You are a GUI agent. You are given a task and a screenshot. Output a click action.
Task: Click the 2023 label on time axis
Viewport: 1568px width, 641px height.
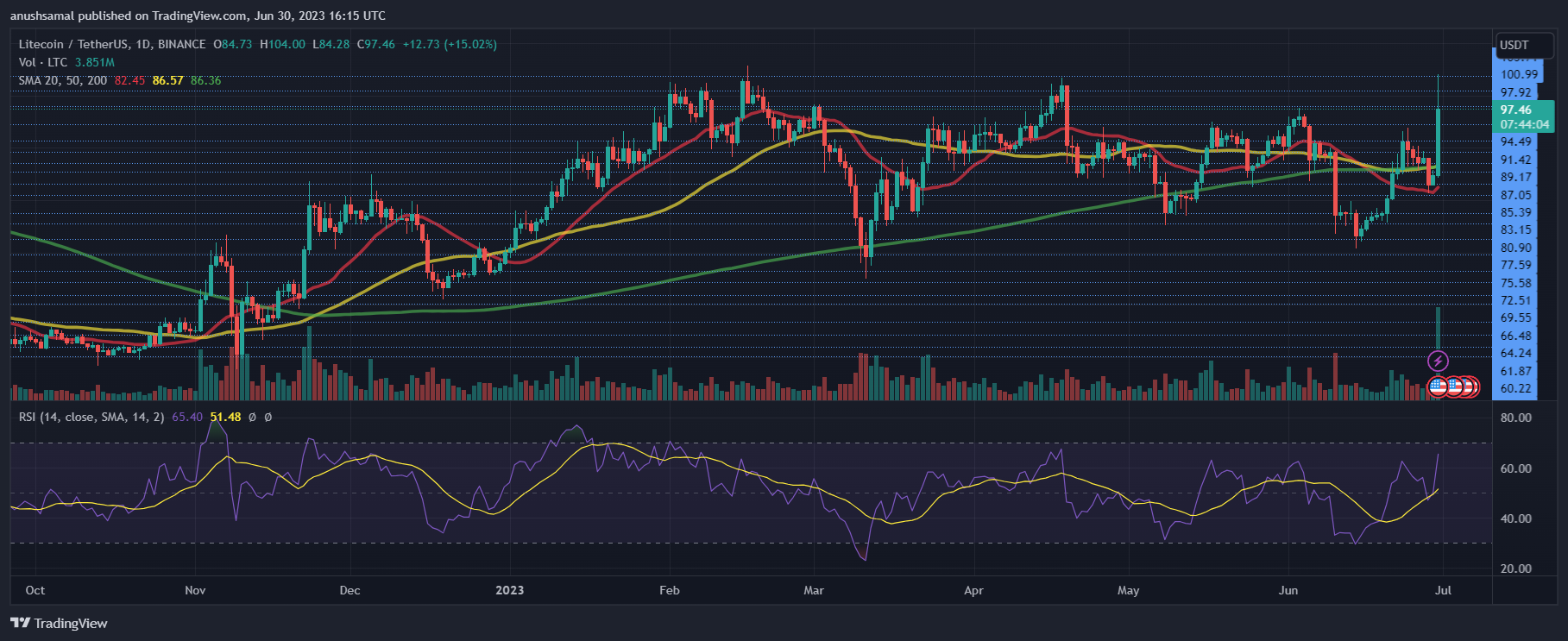pyautogui.click(x=509, y=590)
